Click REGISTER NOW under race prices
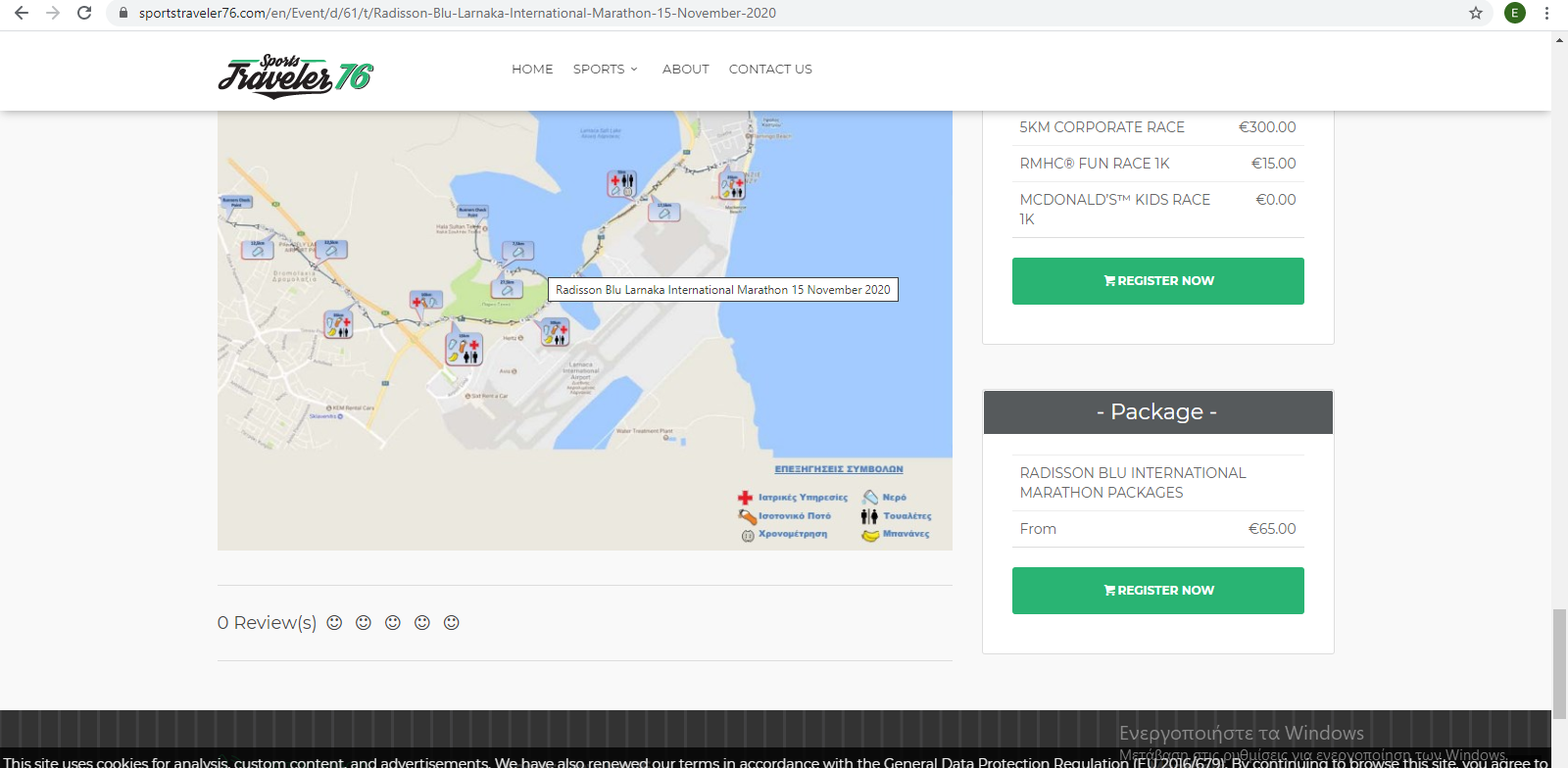The height and width of the screenshot is (768, 1568). (x=1158, y=281)
